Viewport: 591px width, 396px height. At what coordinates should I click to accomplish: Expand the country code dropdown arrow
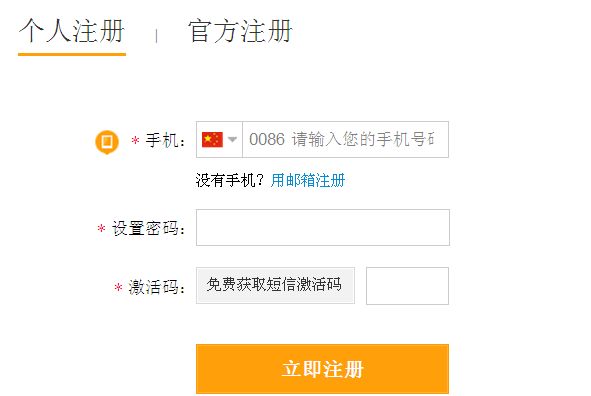pyautogui.click(x=233, y=139)
